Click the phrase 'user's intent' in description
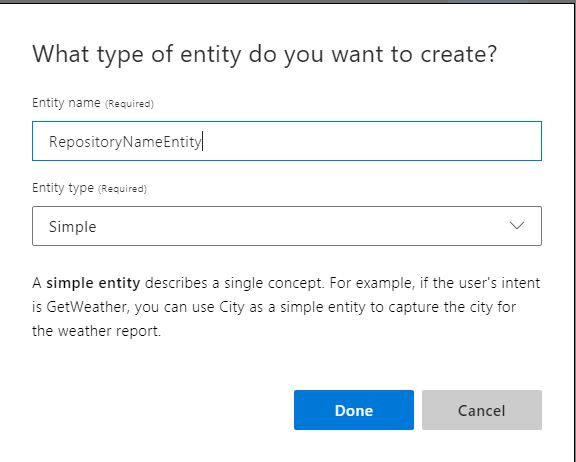This screenshot has width=576, height=462. click(x=498, y=283)
